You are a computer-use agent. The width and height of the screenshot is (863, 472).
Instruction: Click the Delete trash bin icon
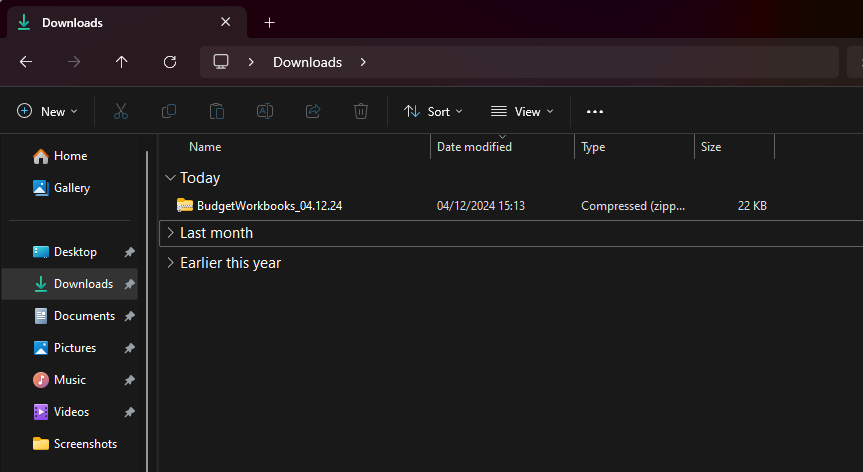tap(361, 111)
